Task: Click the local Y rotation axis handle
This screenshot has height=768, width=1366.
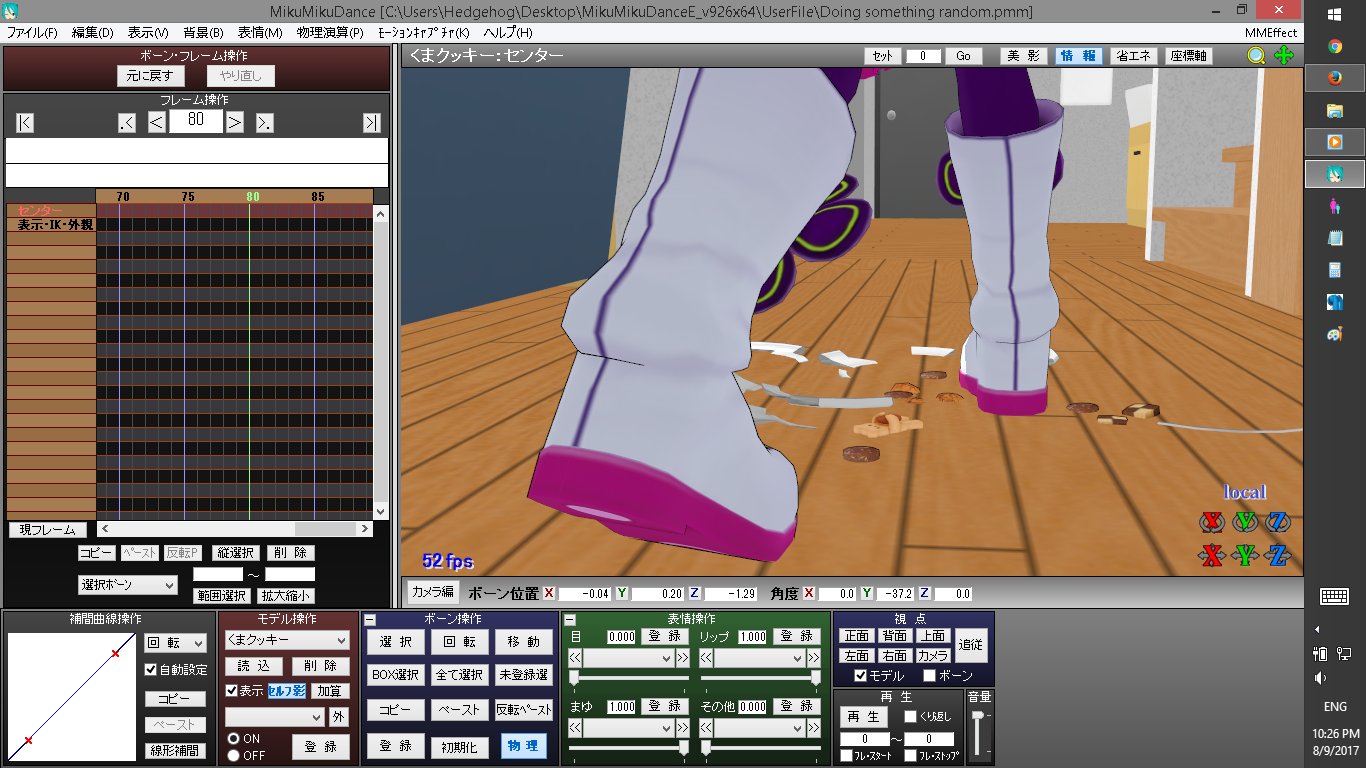Action: coord(1245,521)
